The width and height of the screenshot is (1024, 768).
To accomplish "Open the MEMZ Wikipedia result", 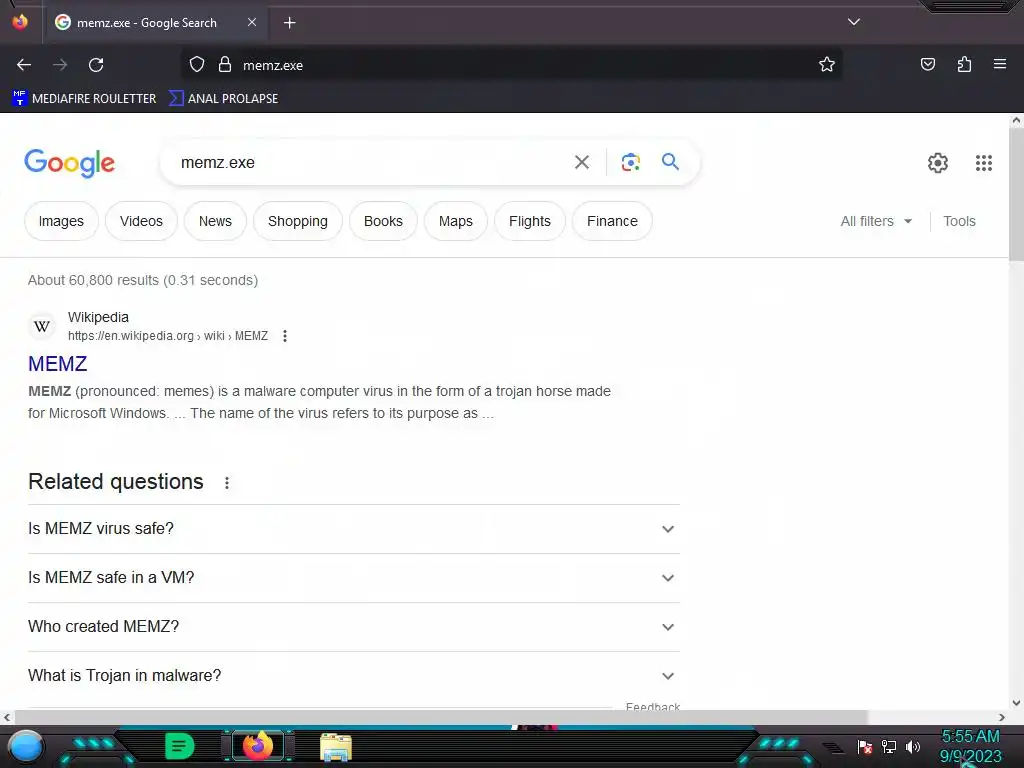I will coord(57,364).
